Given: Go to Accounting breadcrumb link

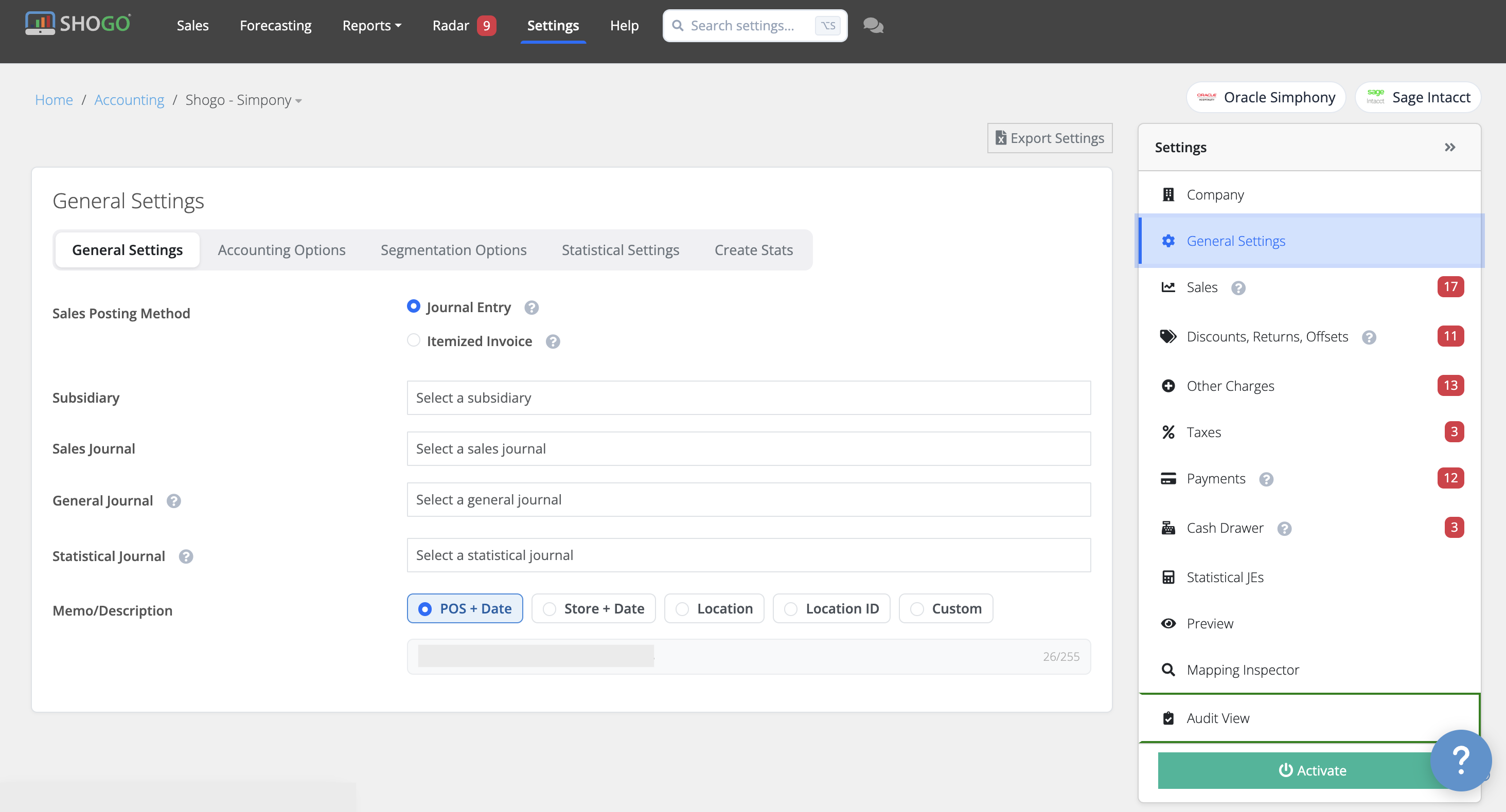Looking at the screenshot, I should (x=129, y=100).
